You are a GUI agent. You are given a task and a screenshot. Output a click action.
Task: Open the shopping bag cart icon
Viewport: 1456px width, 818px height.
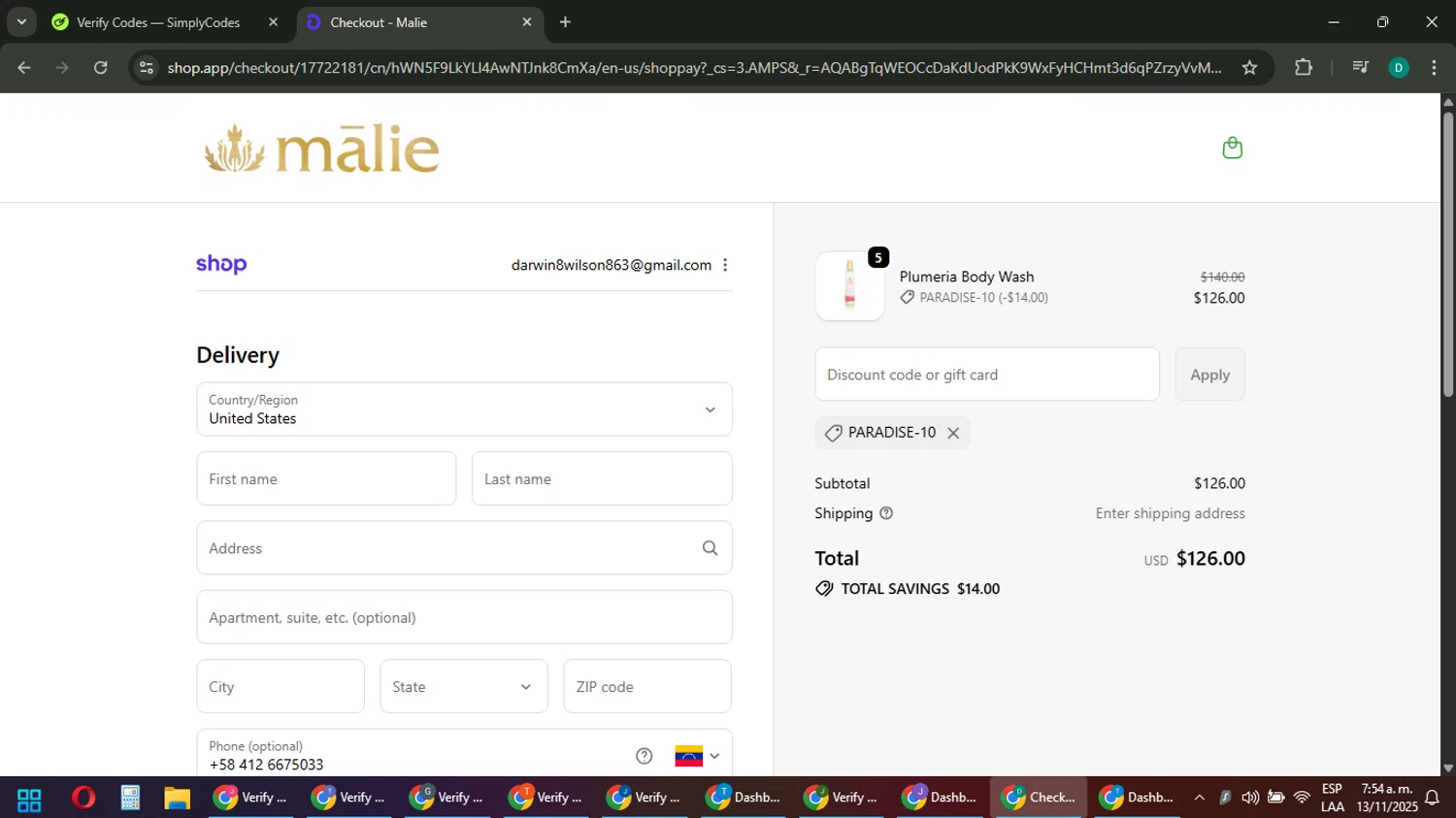pos(1233,147)
